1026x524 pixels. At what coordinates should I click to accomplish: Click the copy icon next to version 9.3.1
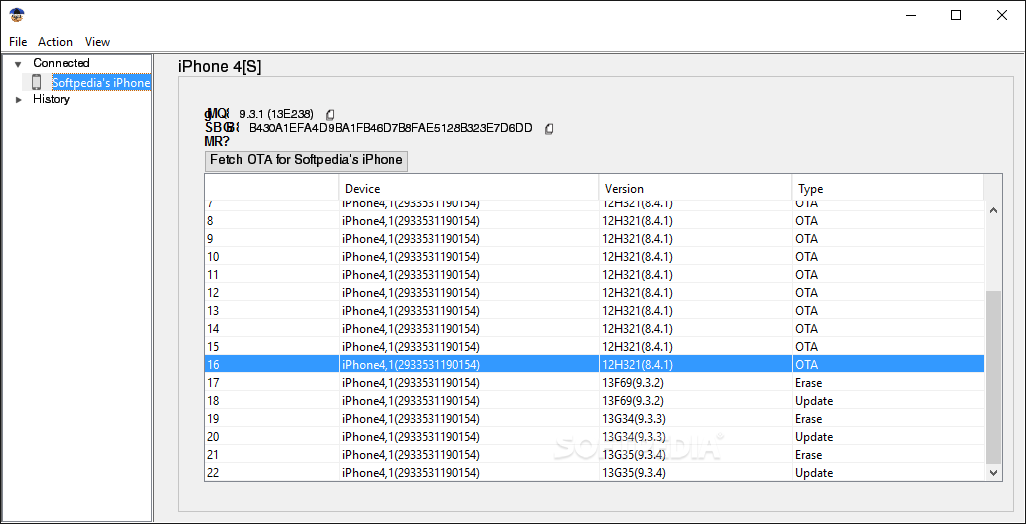pos(330,115)
